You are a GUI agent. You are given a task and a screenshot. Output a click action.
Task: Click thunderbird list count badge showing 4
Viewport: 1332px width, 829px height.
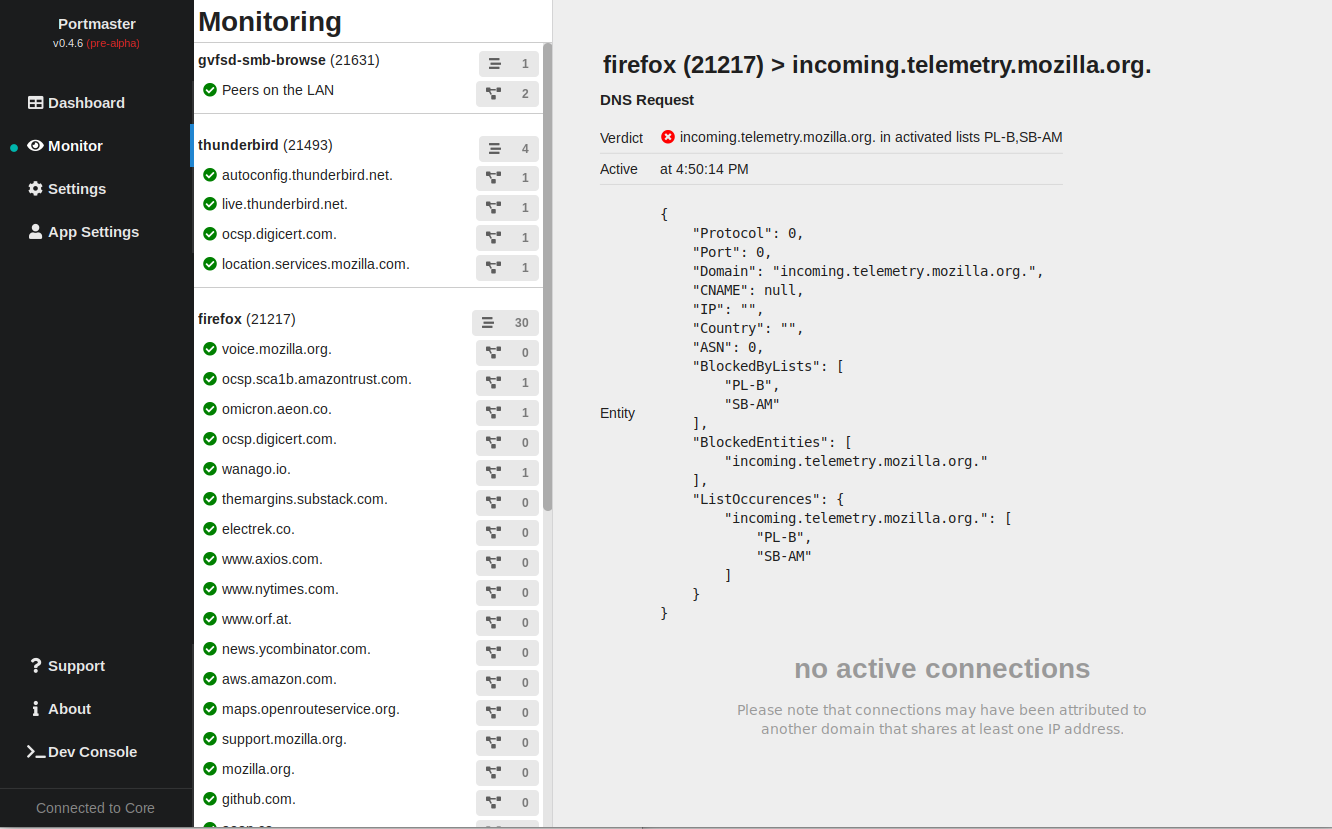pos(509,149)
